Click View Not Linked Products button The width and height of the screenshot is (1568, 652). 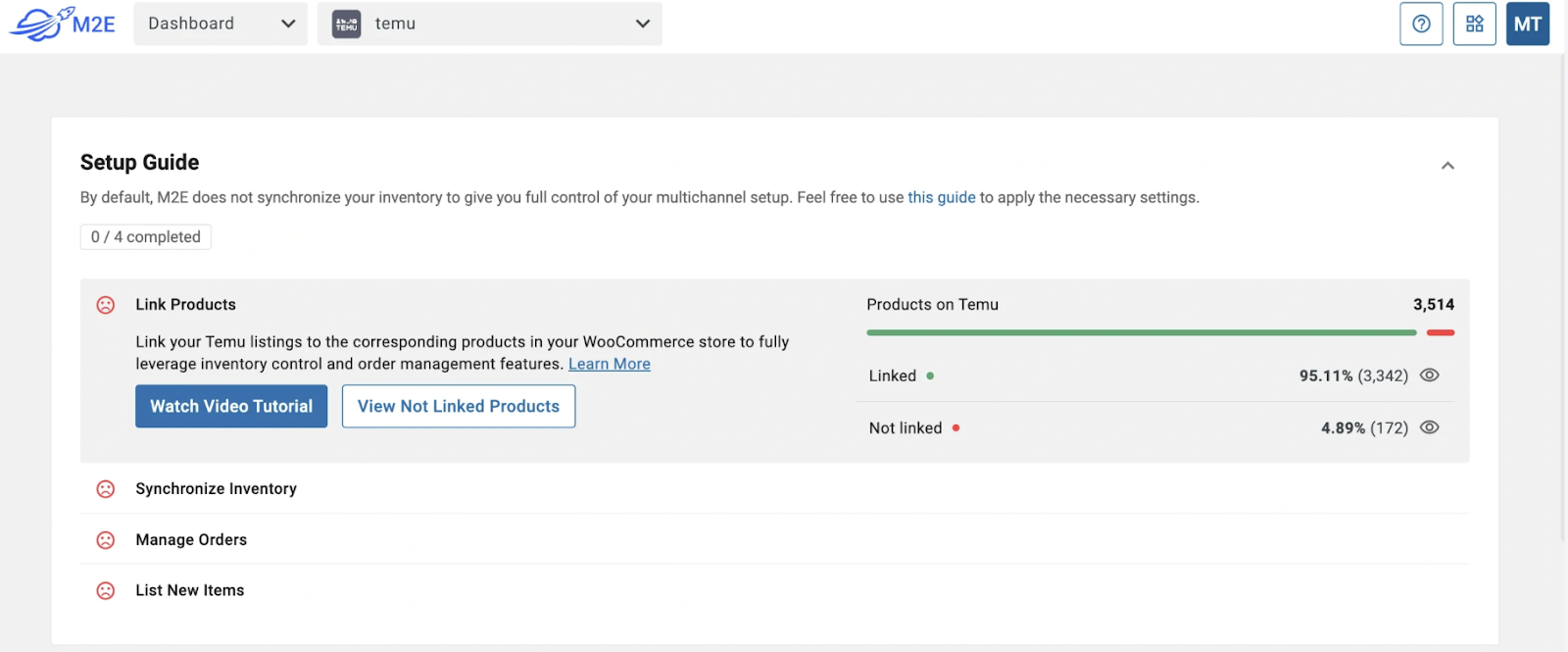coord(459,406)
